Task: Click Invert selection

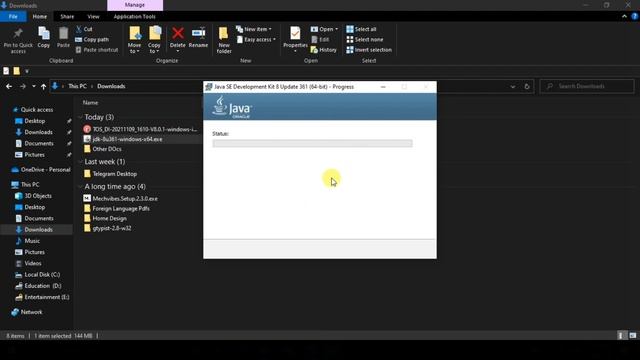Action: (x=369, y=50)
